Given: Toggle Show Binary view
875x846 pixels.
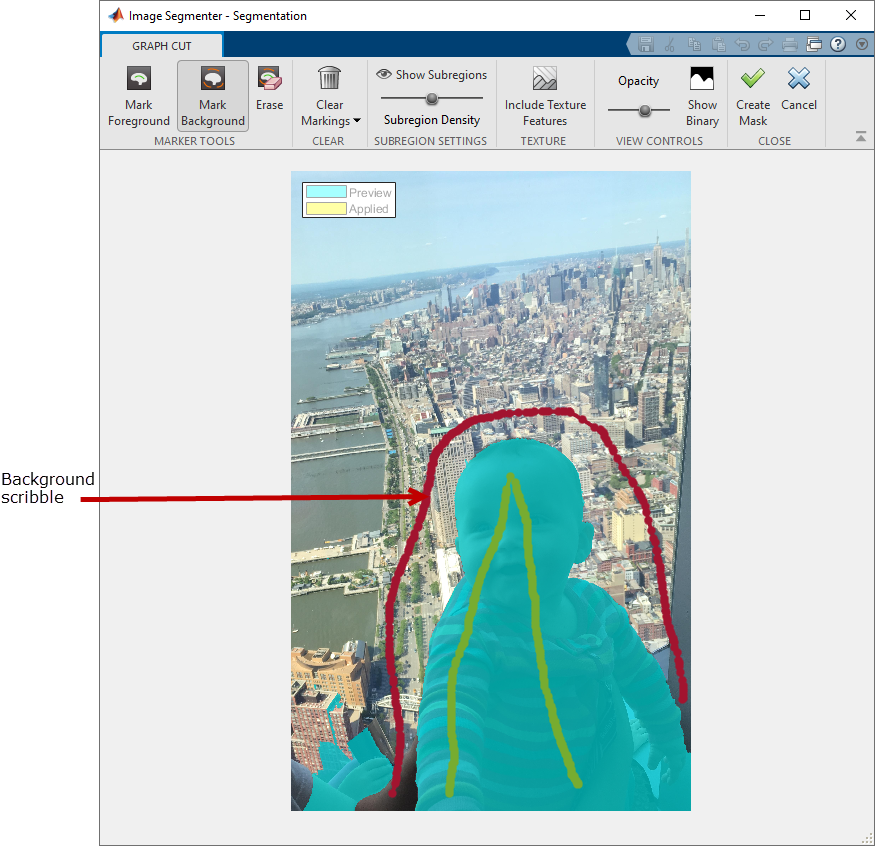Looking at the screenshot, I should click(x=702, y=96).
